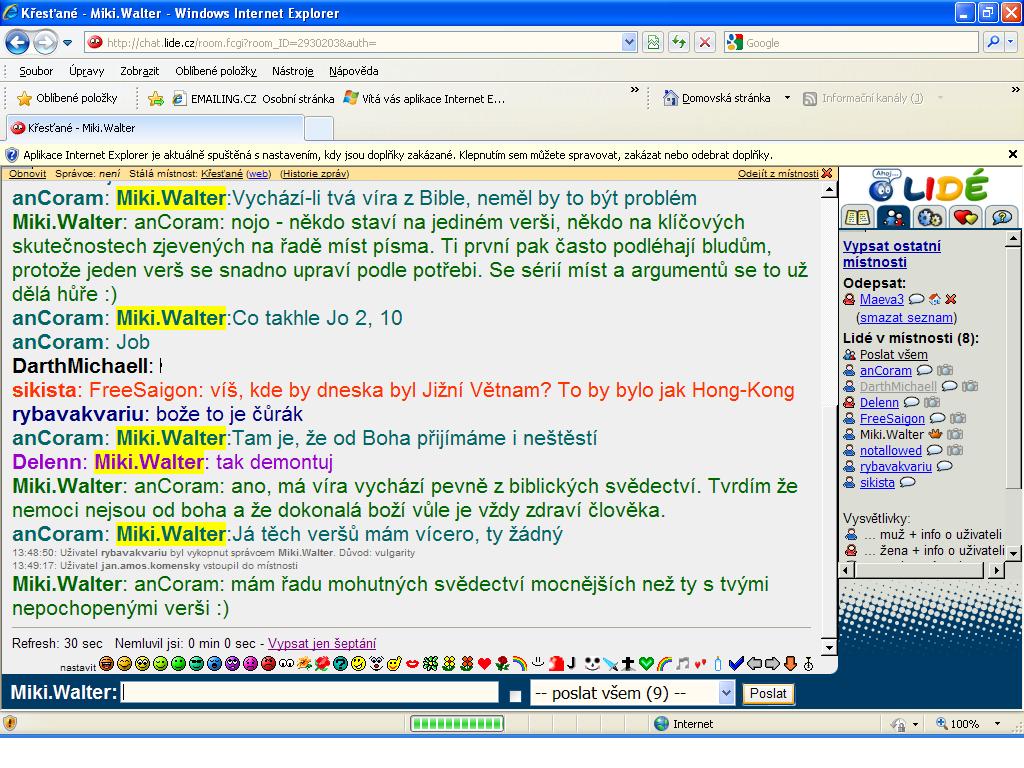The width and height of the screenshot is (1024, 768).
Task: Insert the question mark emoticon
Action: point(340,664)
